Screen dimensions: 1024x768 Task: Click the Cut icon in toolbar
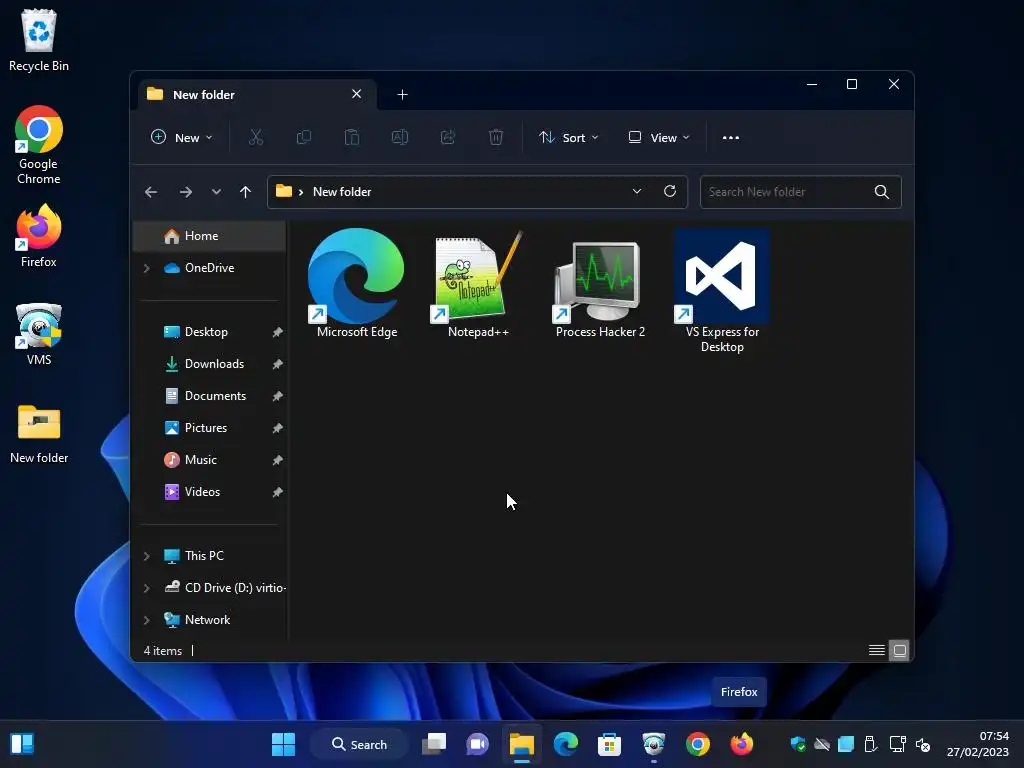255,137
